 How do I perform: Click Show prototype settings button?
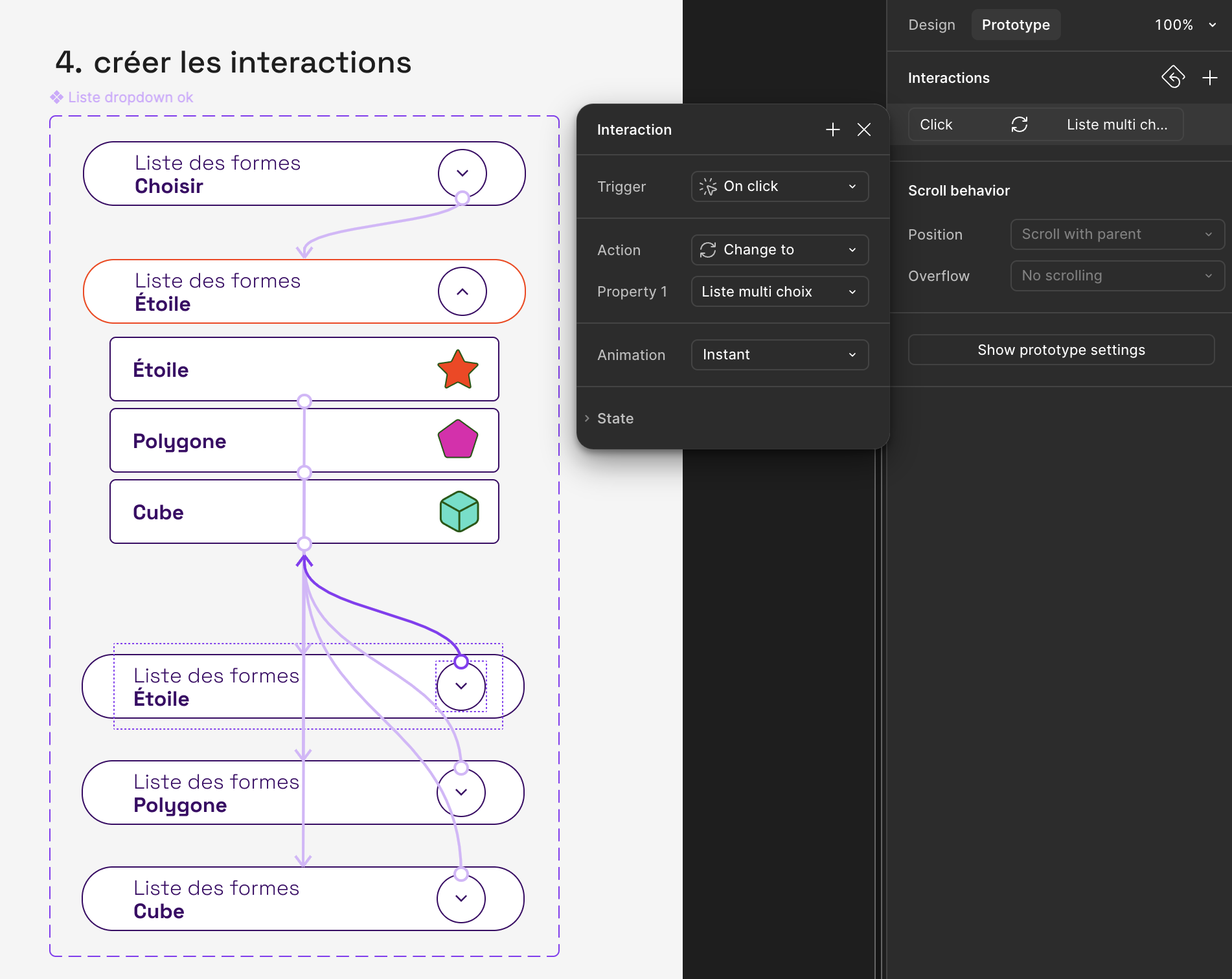(x=1060, y=350)
